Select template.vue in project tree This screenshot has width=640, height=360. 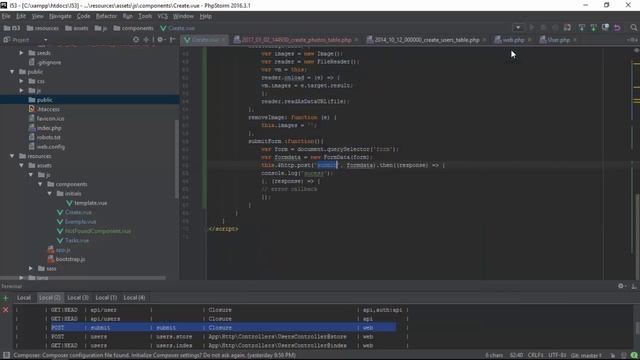pyautogui.click(x=87, y=203)
